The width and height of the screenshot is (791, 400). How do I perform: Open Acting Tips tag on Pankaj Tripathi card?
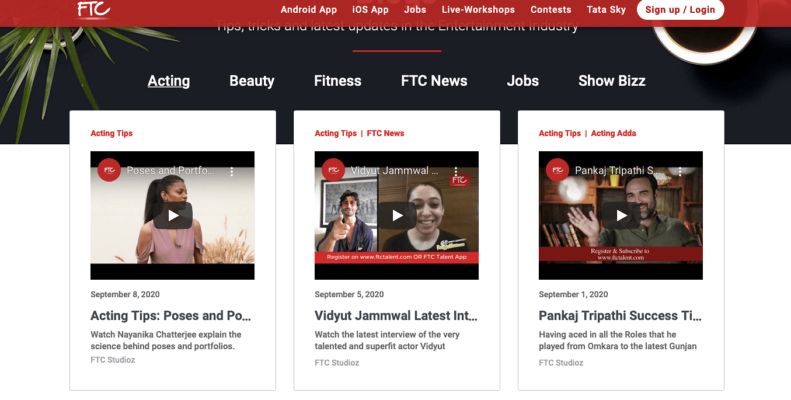(x=559, y=133)
